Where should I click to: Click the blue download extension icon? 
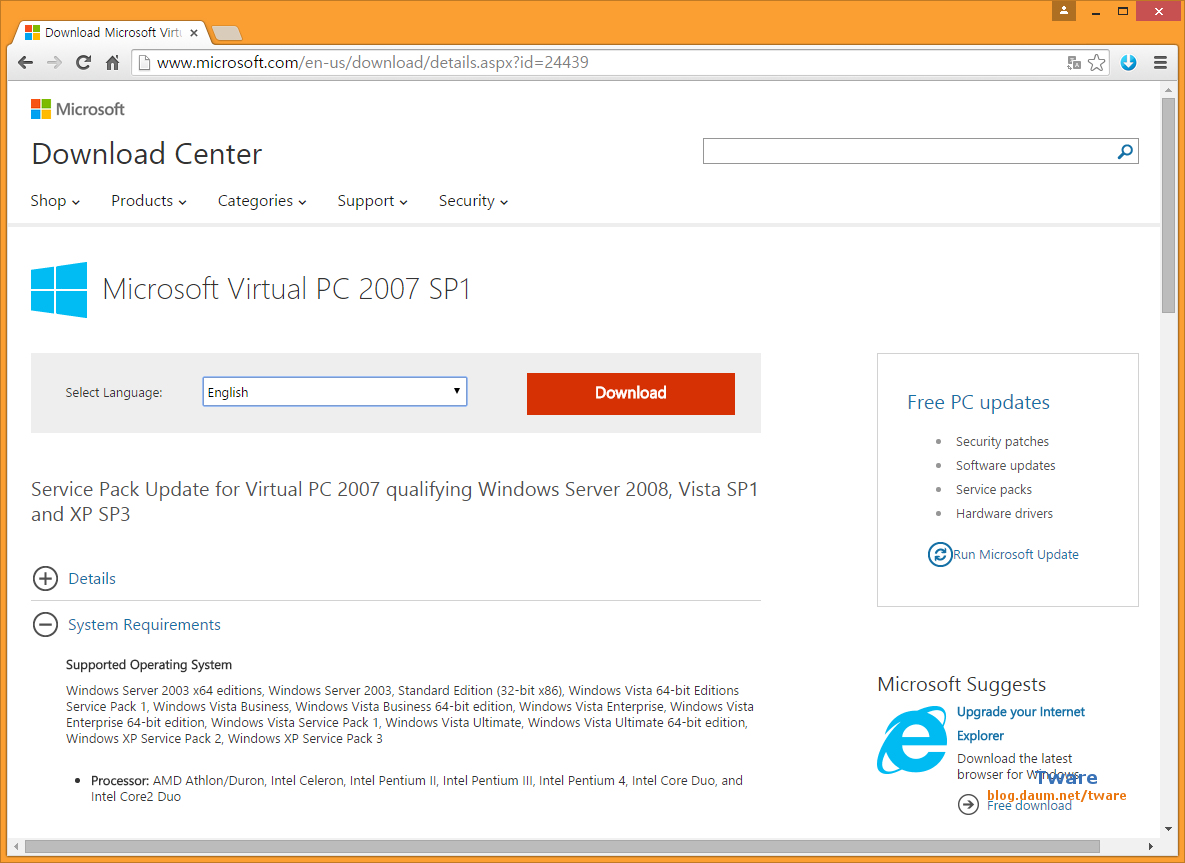point(1128,63)
